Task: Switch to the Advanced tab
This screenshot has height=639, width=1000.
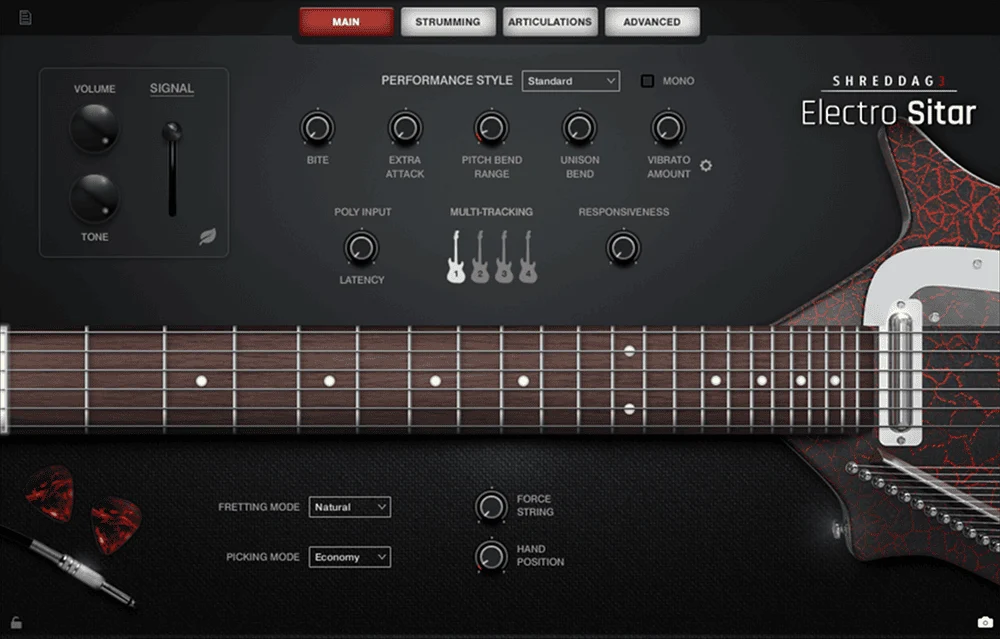Action: point(652,22)
